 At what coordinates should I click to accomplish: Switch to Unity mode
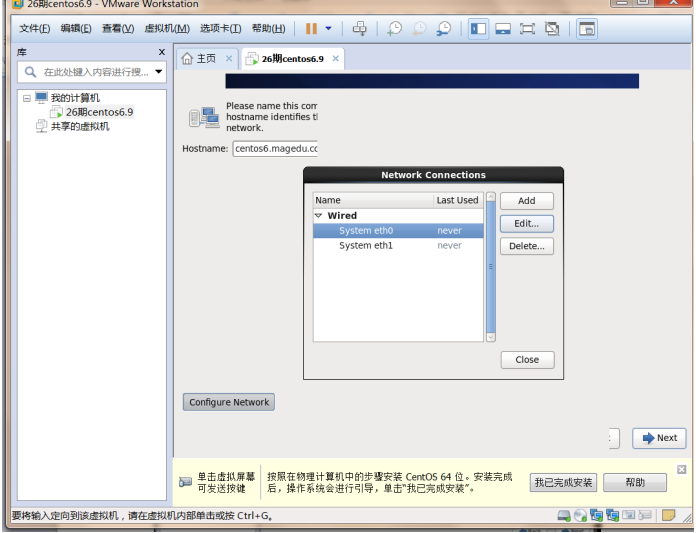coord(552,29)
